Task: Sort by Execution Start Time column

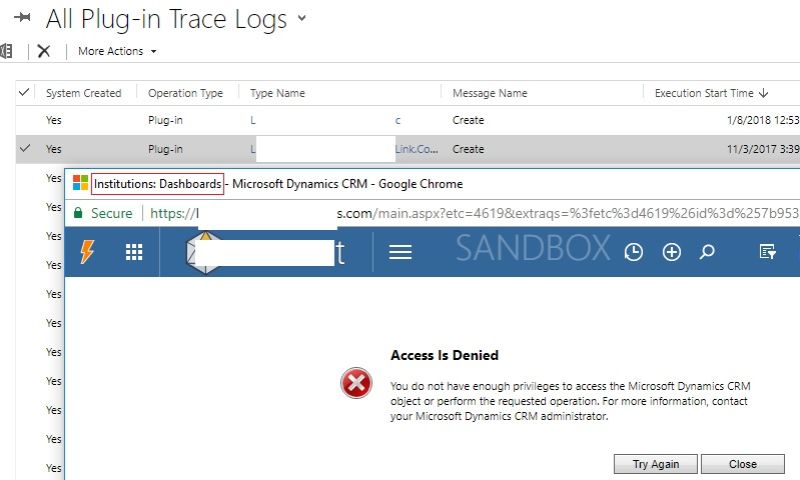Action: 704,93
